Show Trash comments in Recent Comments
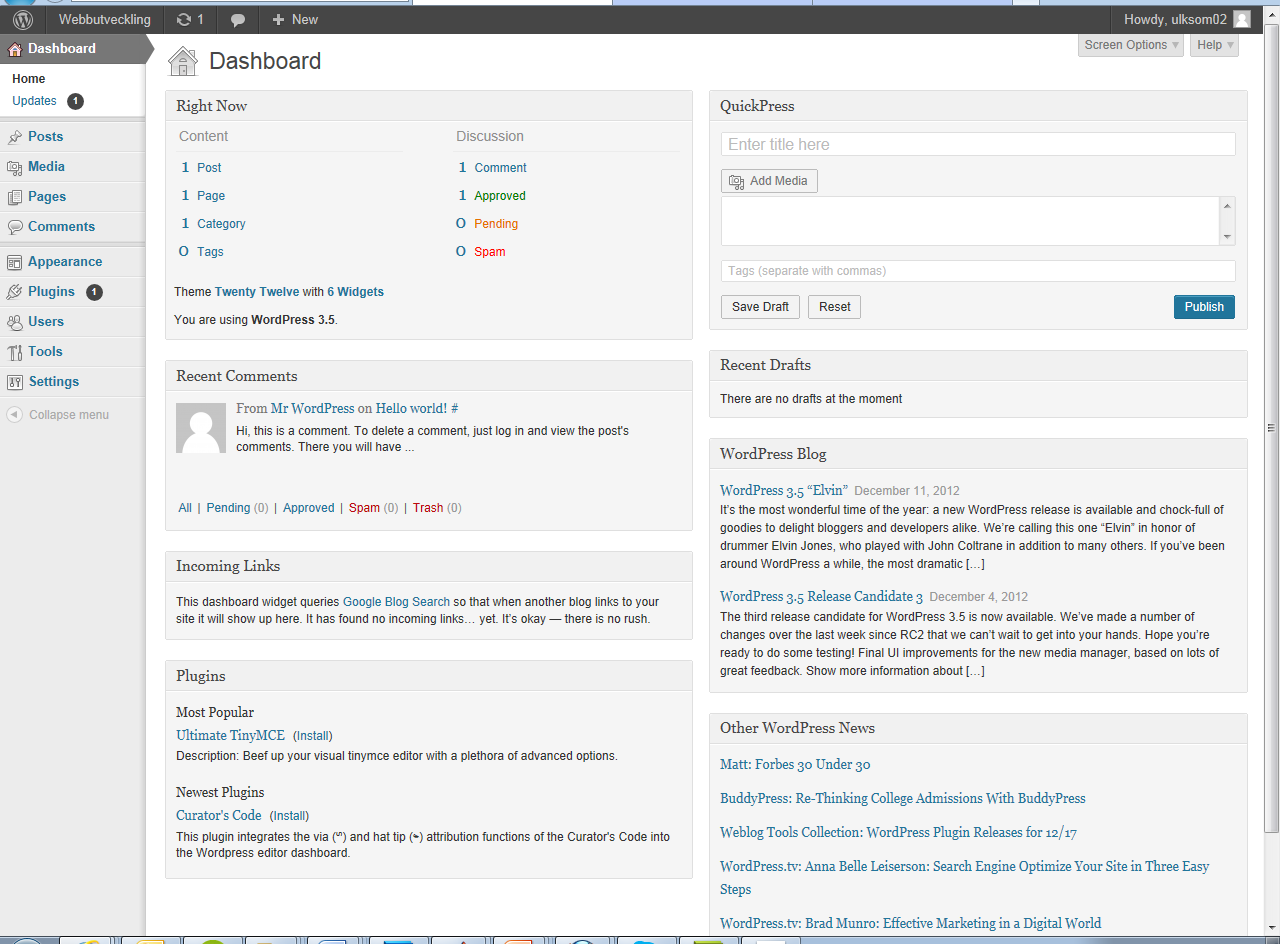The width and height of the screenshot is (1280, 944). tap(428, 508)
